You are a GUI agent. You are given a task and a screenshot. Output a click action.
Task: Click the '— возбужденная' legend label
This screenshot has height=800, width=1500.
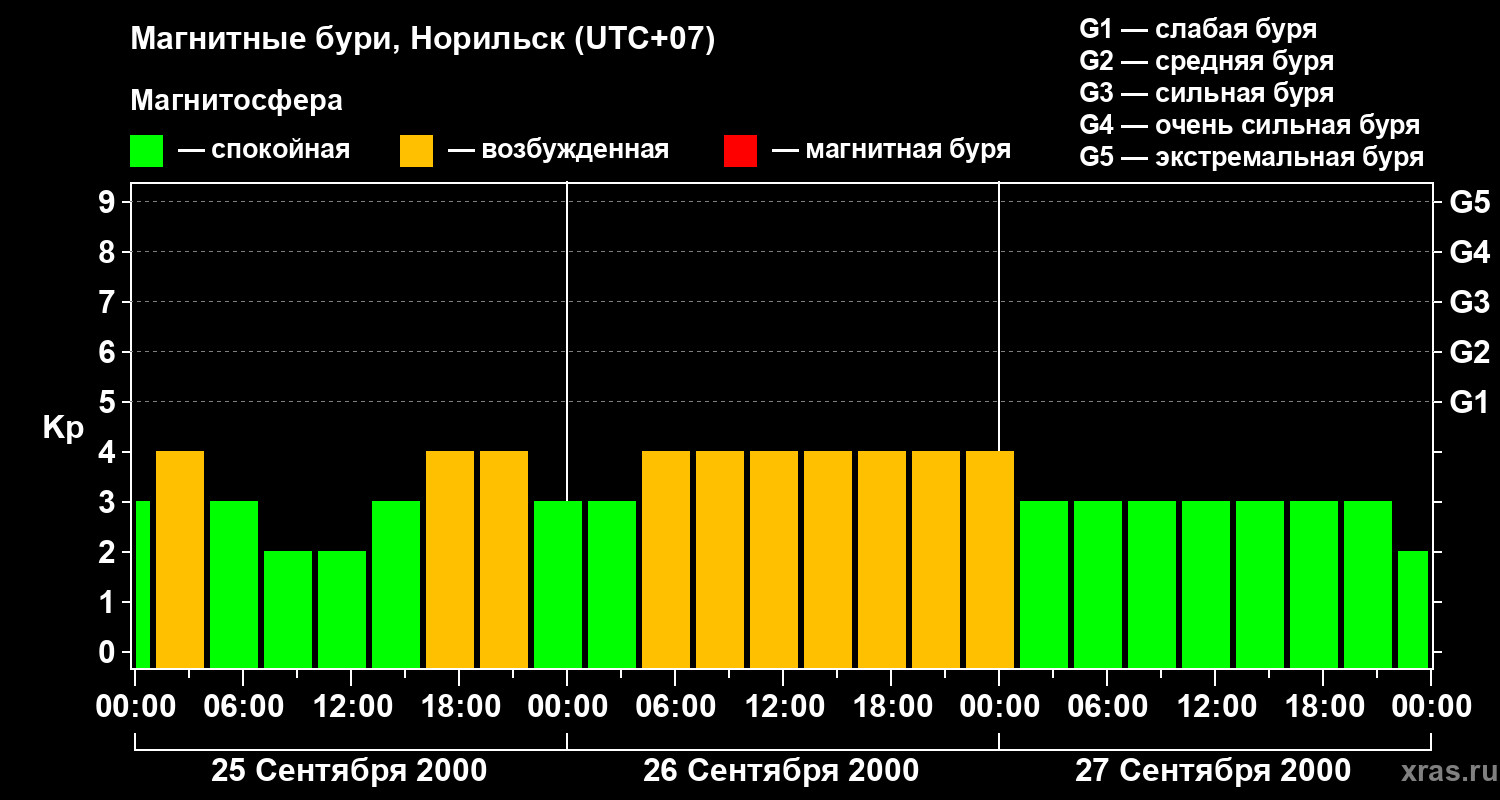point(558,150)
